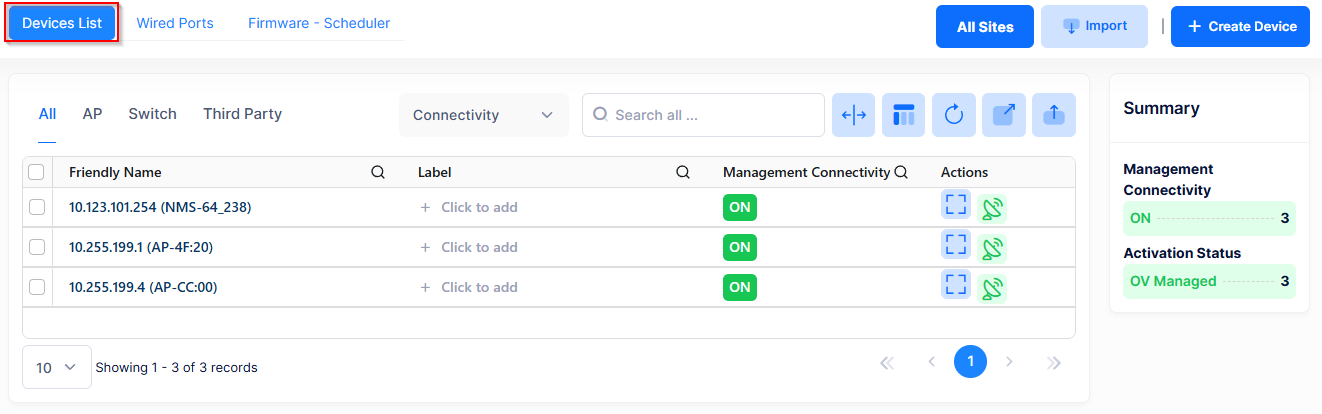The image size is (1322, 414).
Task: Toggle the select-all header checkbox
Action: coord(37,172)
